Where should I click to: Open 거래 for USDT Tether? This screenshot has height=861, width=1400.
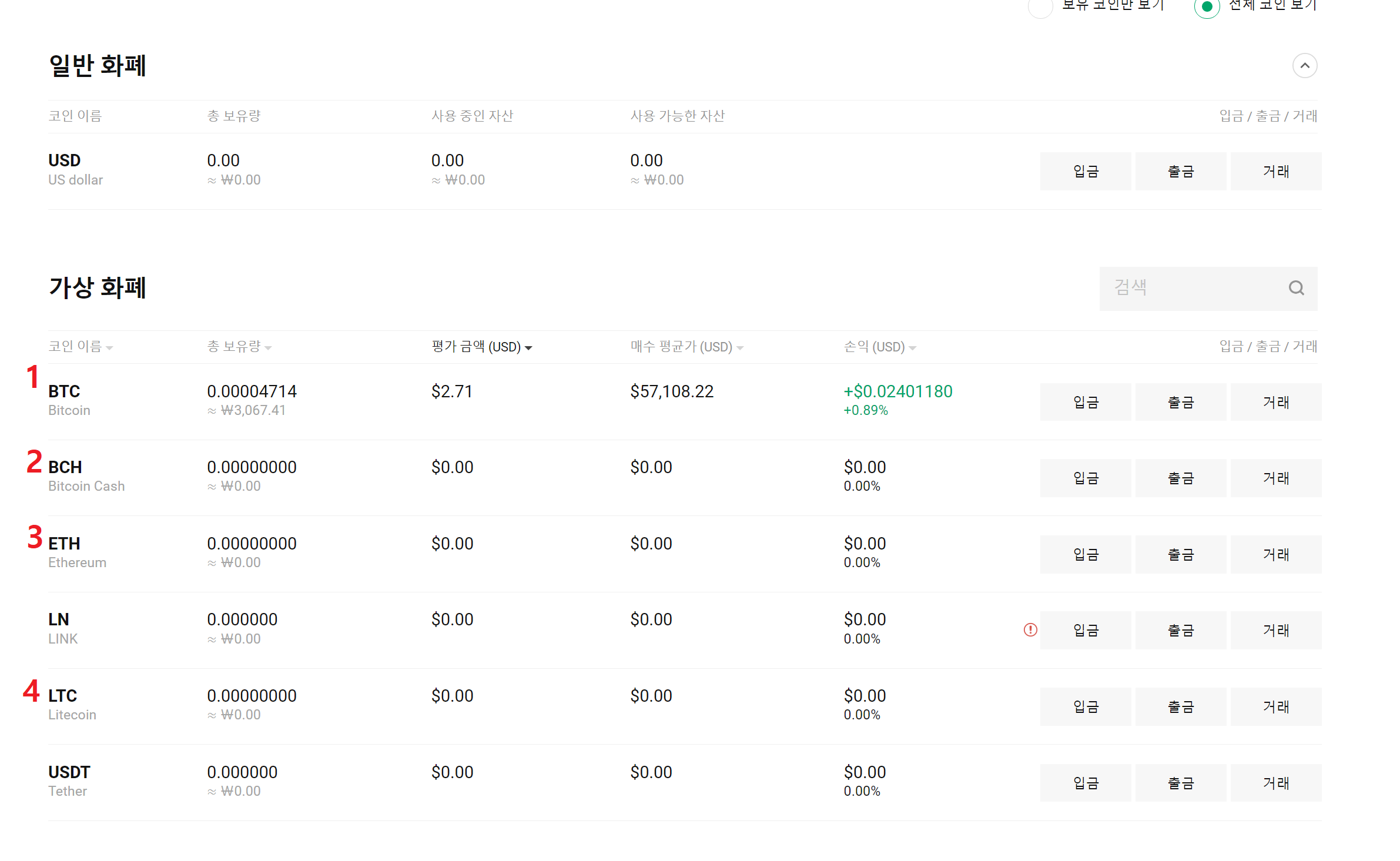[1275, 783]
